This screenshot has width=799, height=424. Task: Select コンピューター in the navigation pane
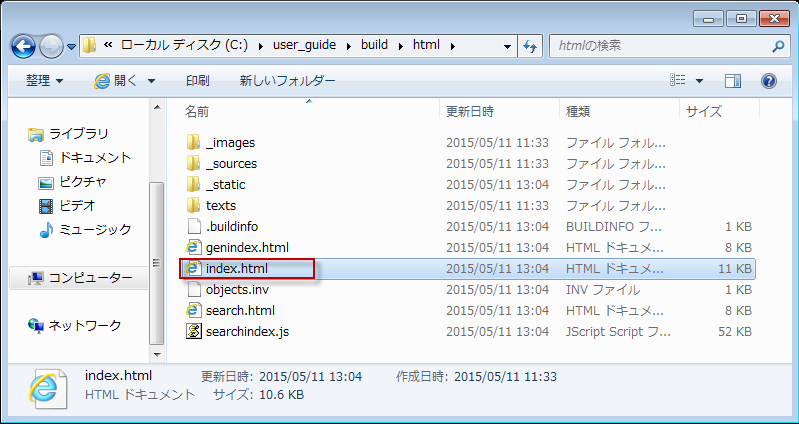pos(91,278)
